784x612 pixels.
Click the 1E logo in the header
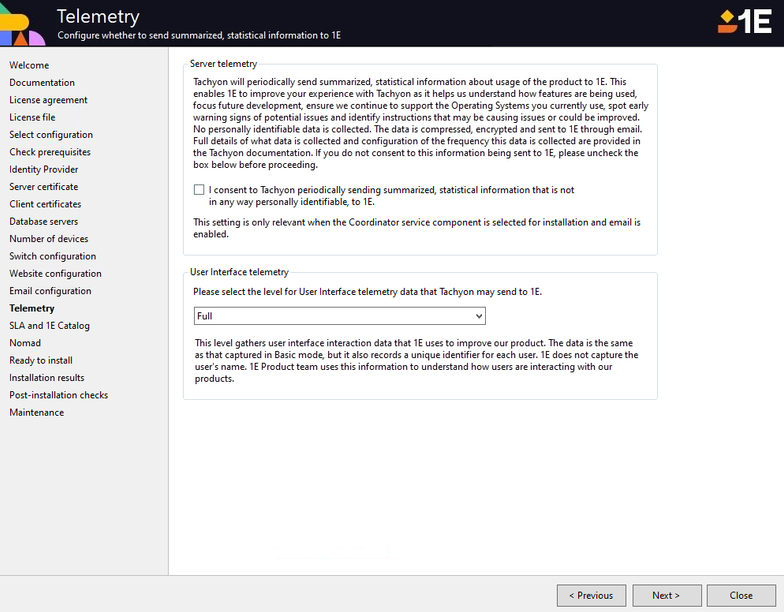pos(744,21)
